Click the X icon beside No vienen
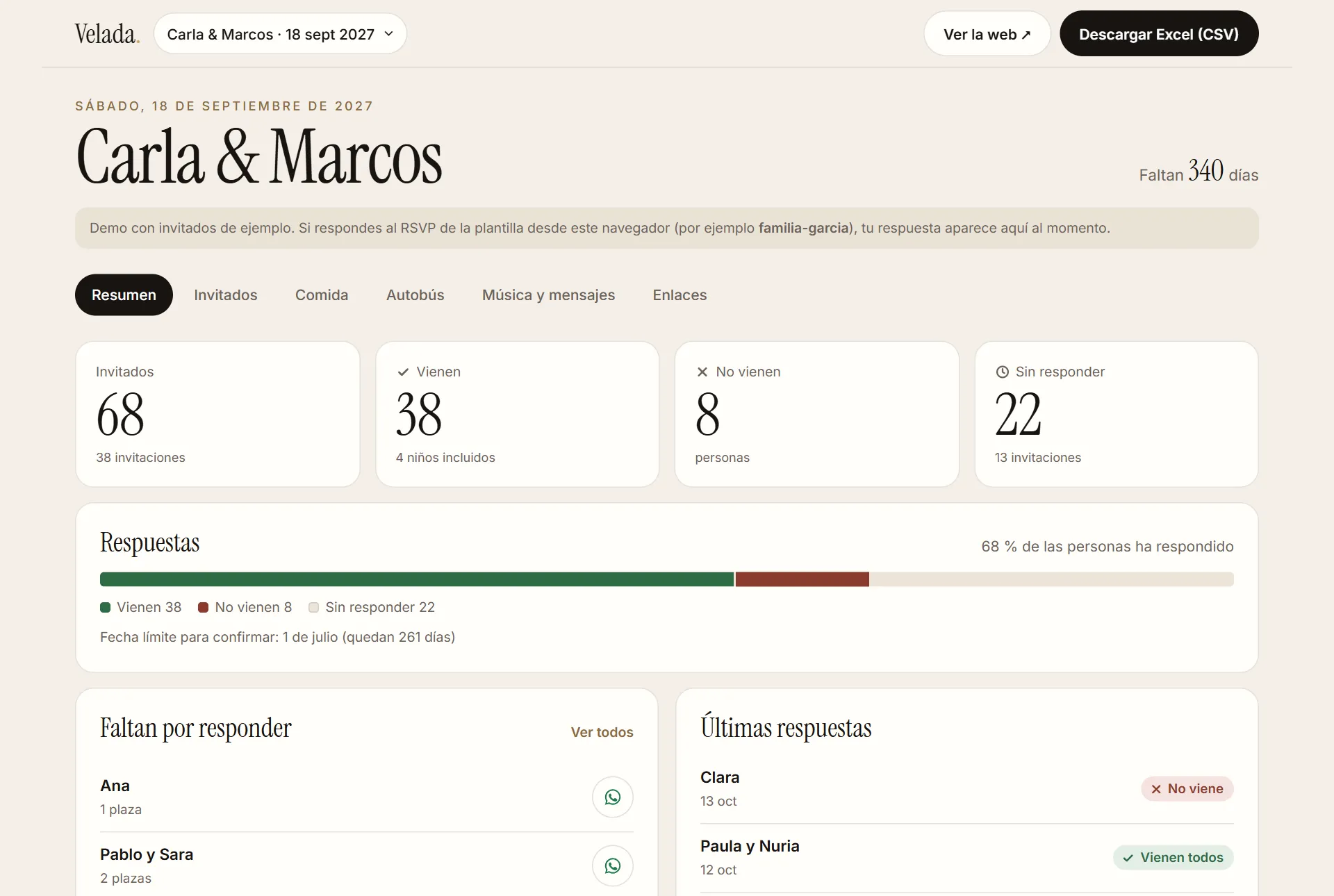The height and width of the screenshot is (896, 1334). [x=702, y=372]
